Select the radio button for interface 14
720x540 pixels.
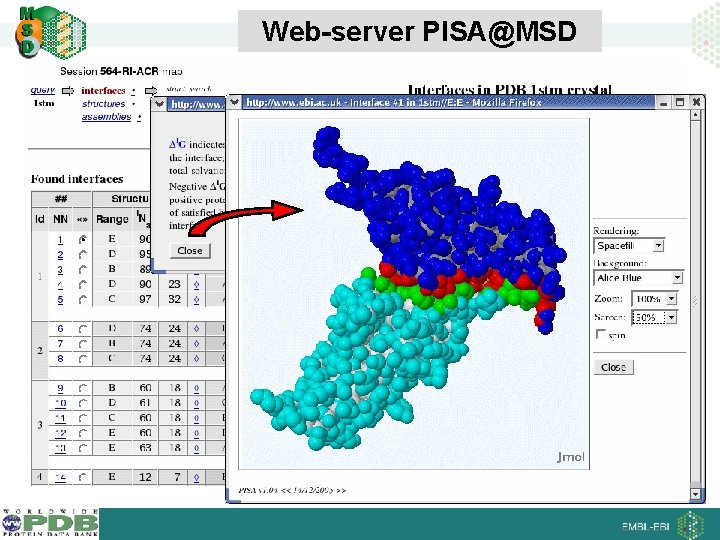pyautogui.click(x=83, y=478)
